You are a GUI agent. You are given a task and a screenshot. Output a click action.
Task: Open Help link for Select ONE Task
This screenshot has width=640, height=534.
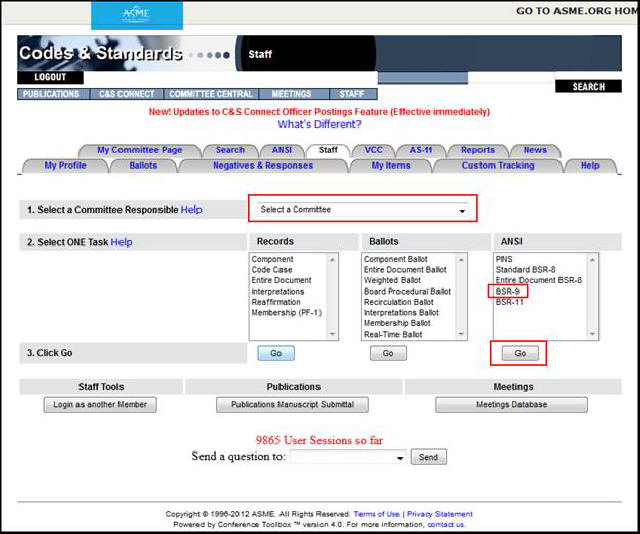(121, 242)
